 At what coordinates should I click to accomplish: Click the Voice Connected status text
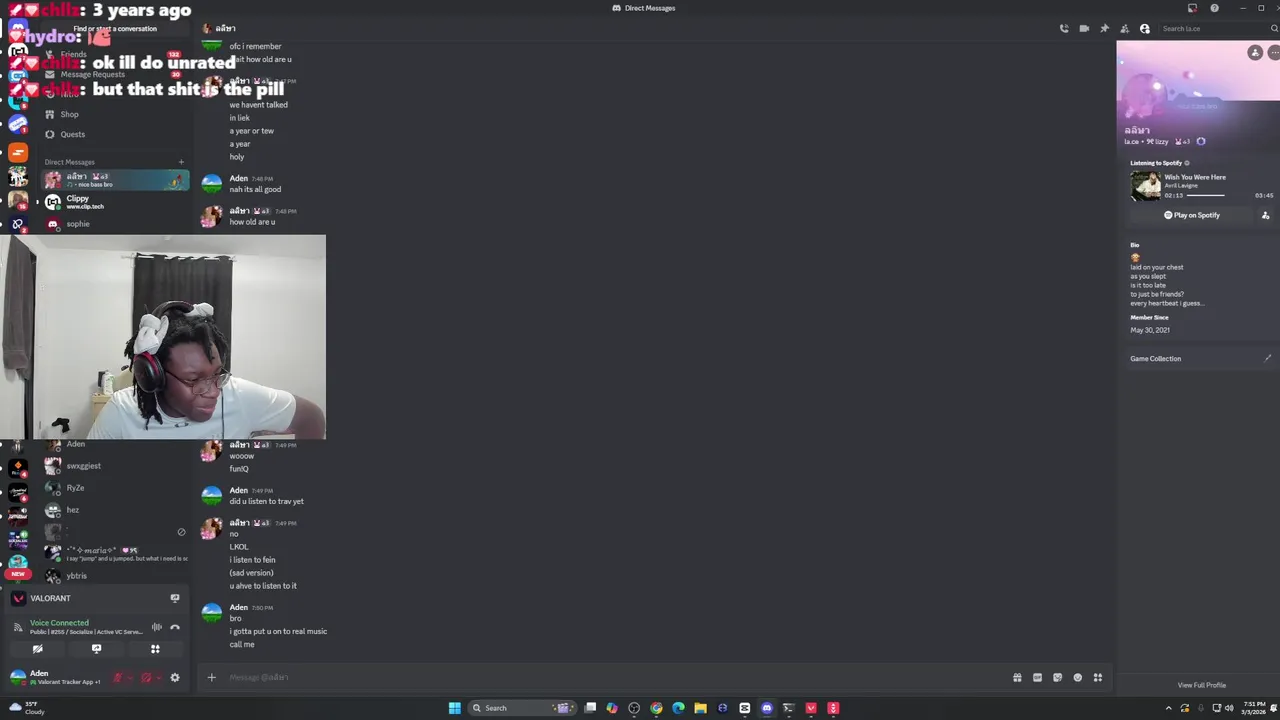tap(59, 622)
